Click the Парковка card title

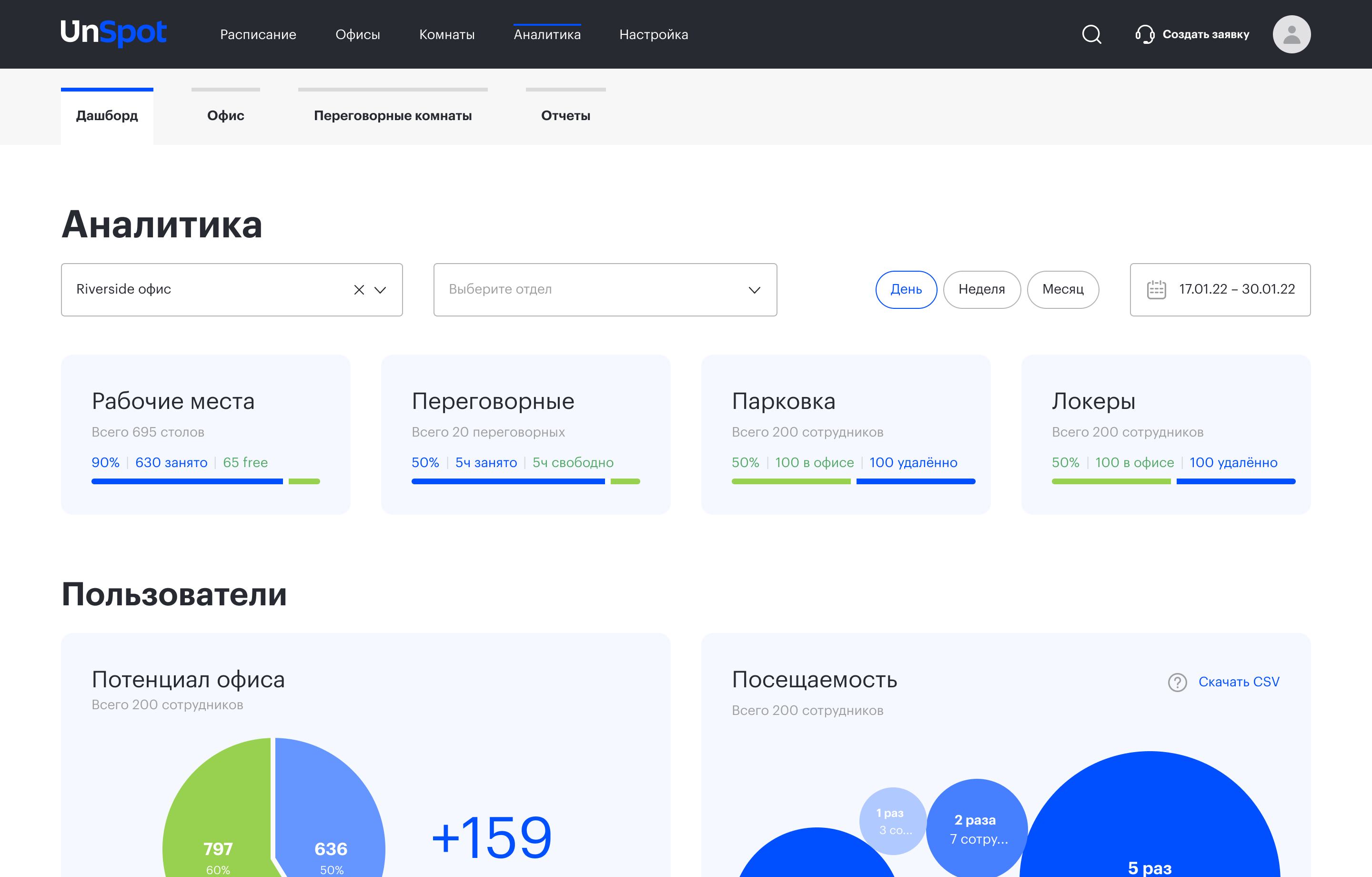(x=784, y=401)
